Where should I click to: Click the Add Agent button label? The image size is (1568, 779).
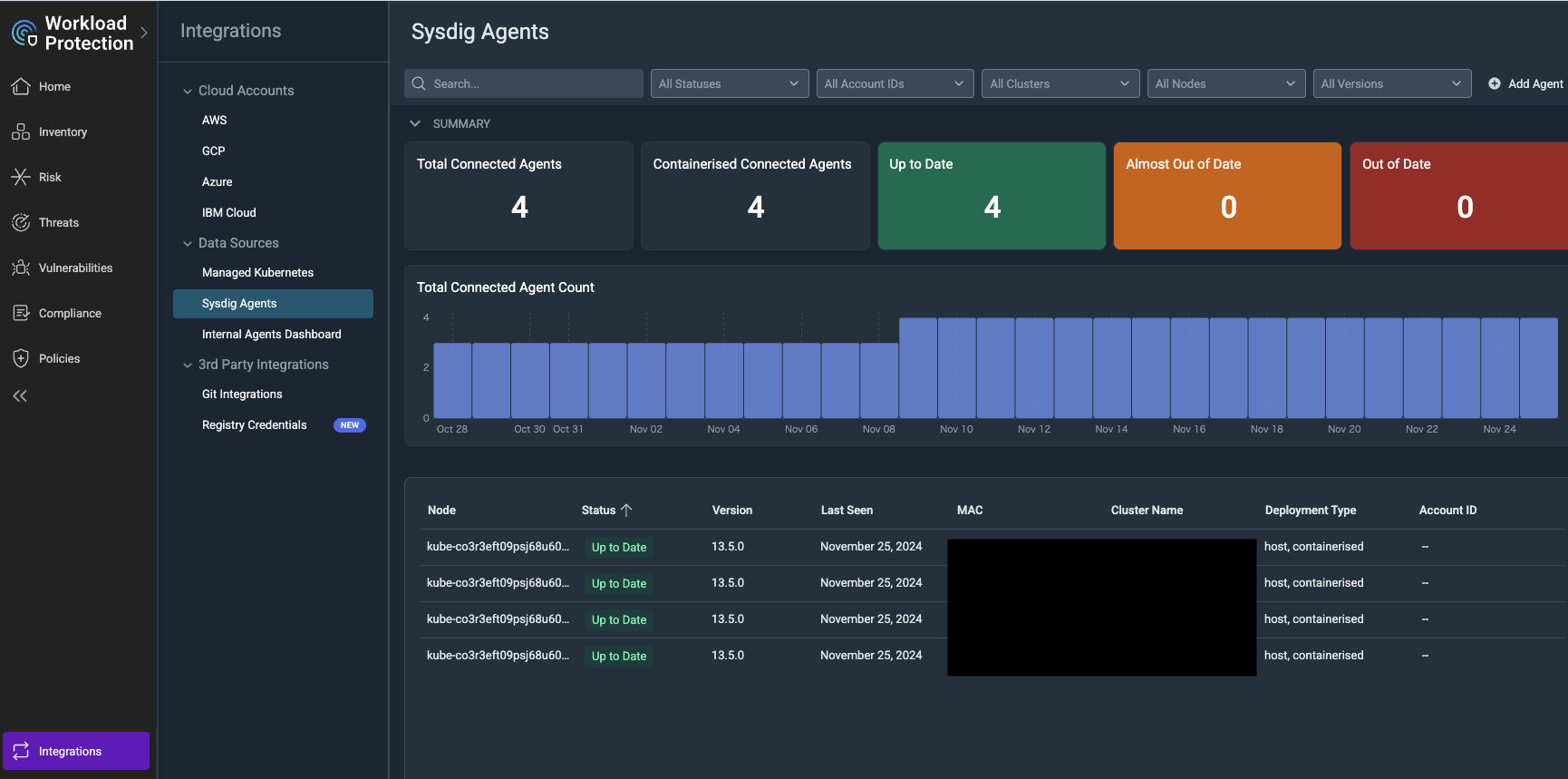click(x=1535, y=83)
